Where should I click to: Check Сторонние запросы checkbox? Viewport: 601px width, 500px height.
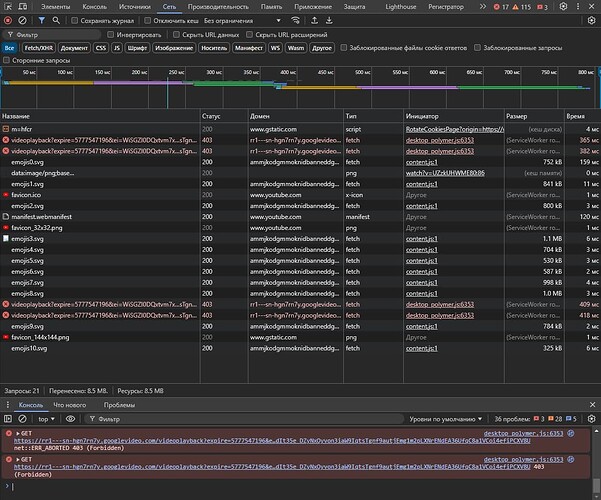point(6,60)
